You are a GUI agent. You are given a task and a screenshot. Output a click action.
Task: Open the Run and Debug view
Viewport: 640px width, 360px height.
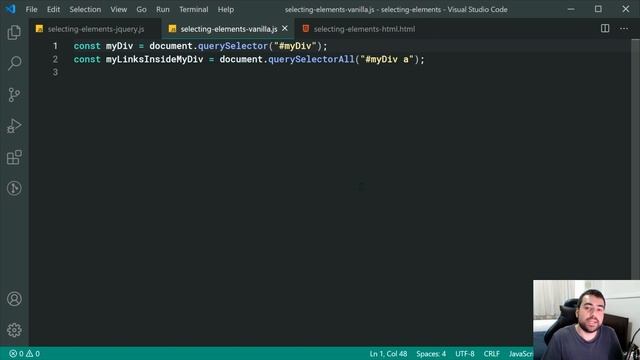(x=14, y=126)
